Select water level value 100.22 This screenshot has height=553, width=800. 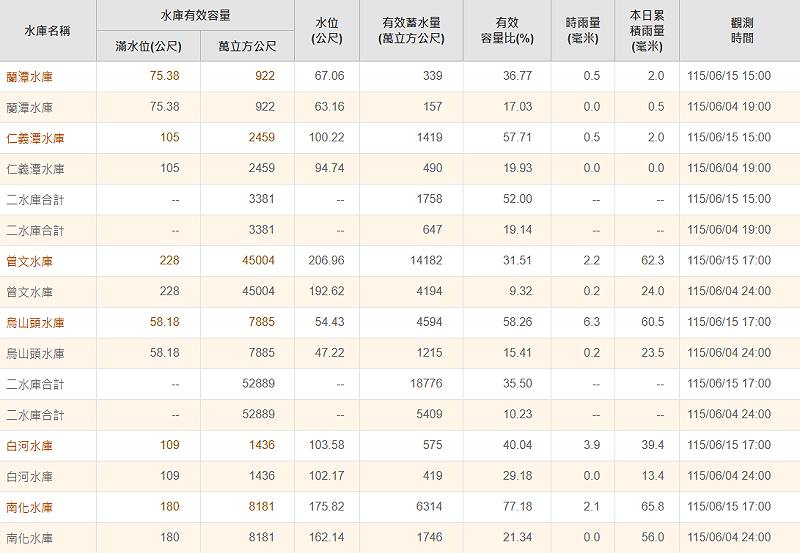tap(327, 137)
